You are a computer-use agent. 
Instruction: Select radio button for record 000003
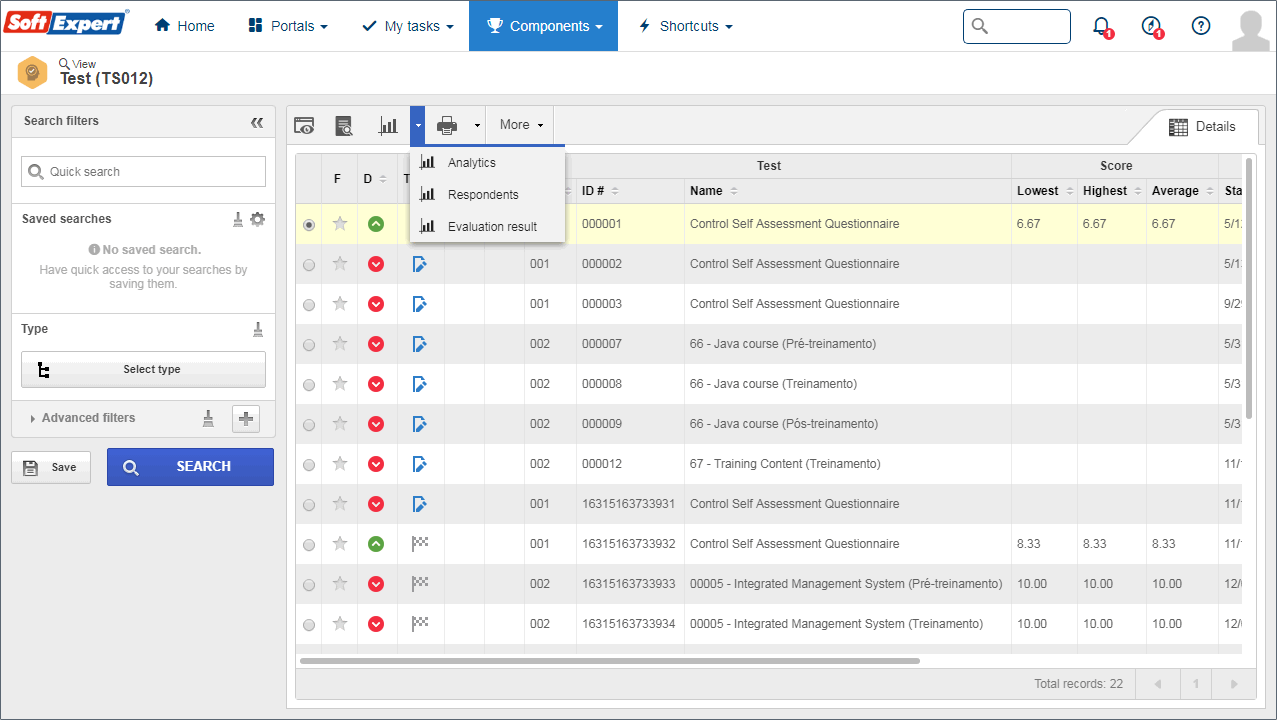(309, 305)
